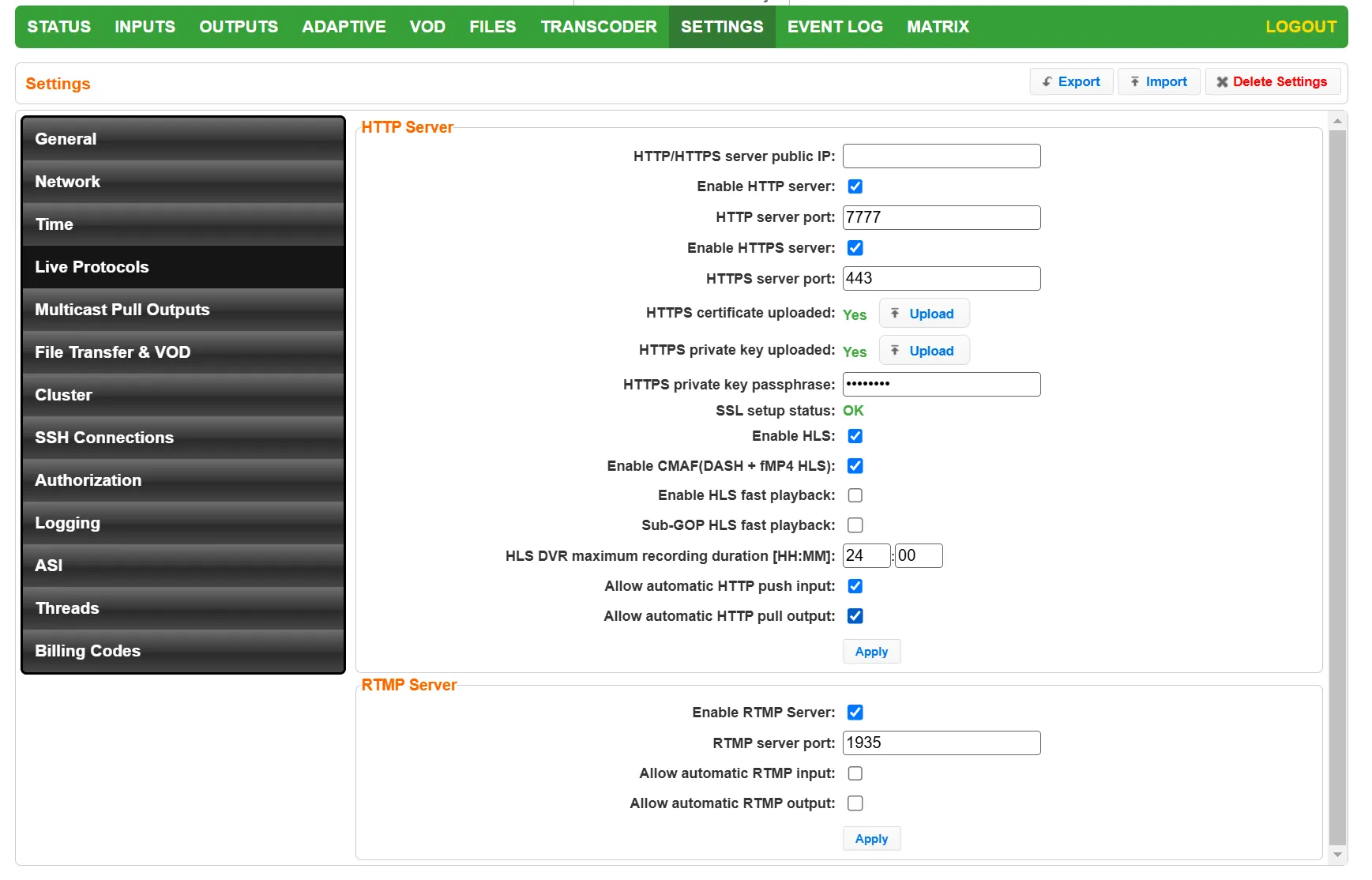This screenshot has width=1372, height=880.
Task: Click the HTTP server port field
Action: click(942, 217)
